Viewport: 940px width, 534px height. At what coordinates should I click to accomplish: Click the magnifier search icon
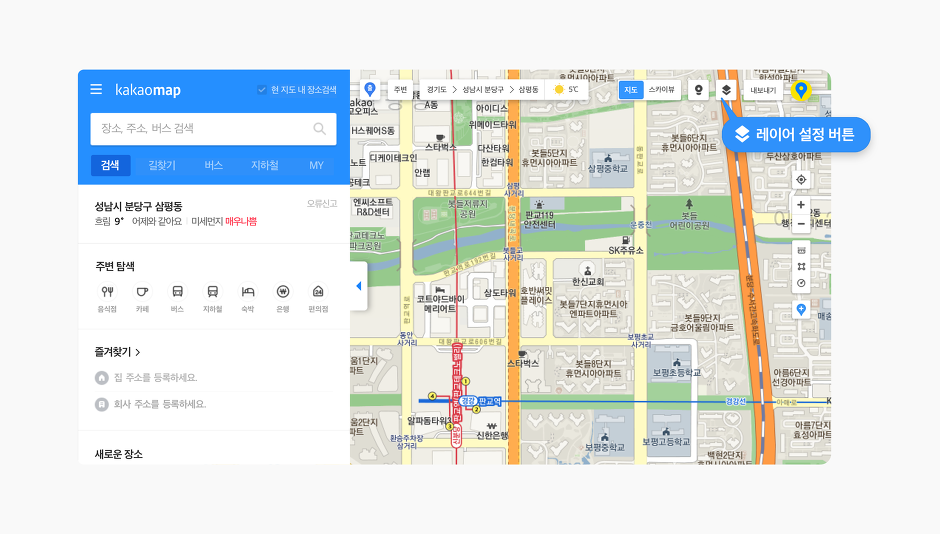(x=320, y=128)
